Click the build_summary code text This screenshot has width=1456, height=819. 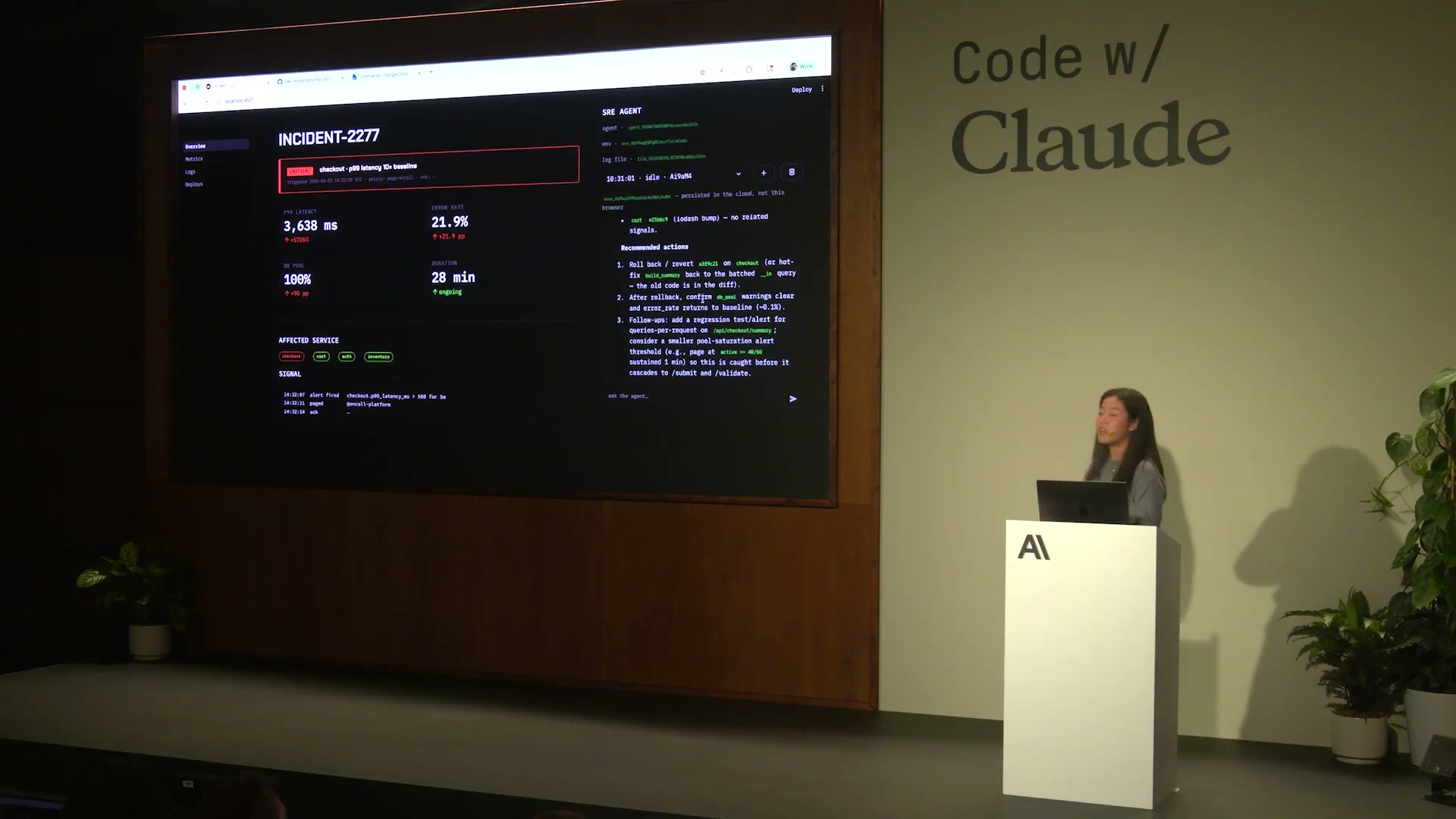(x=663, y=275)
